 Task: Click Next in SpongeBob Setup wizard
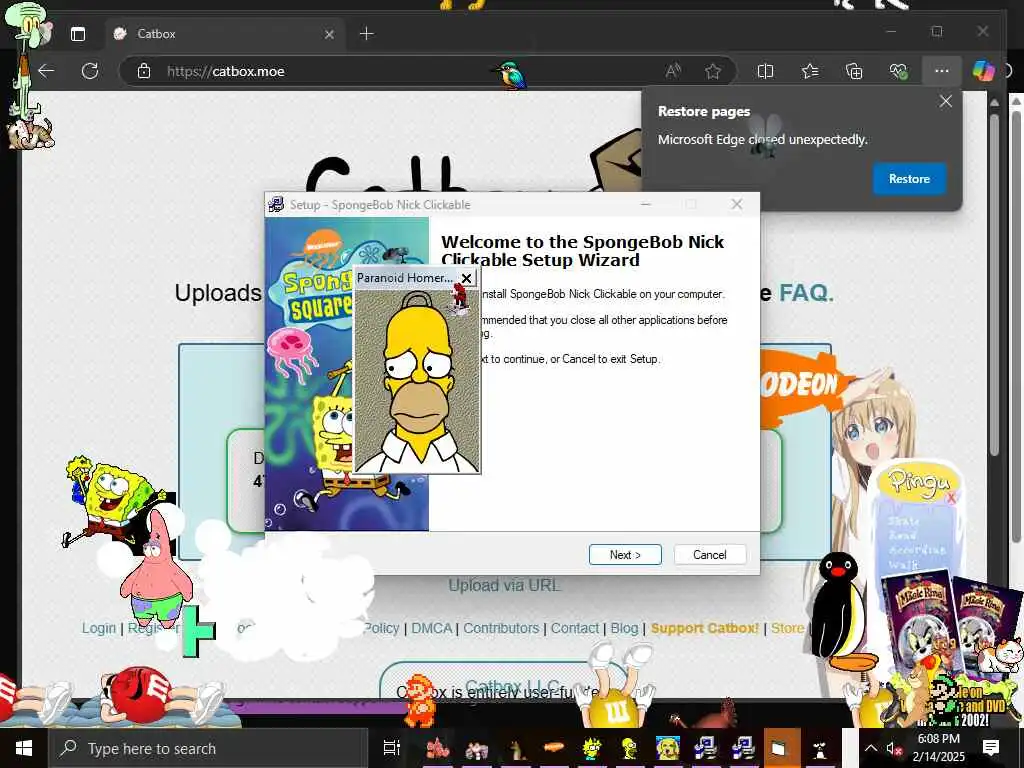[x=625, y=554]
